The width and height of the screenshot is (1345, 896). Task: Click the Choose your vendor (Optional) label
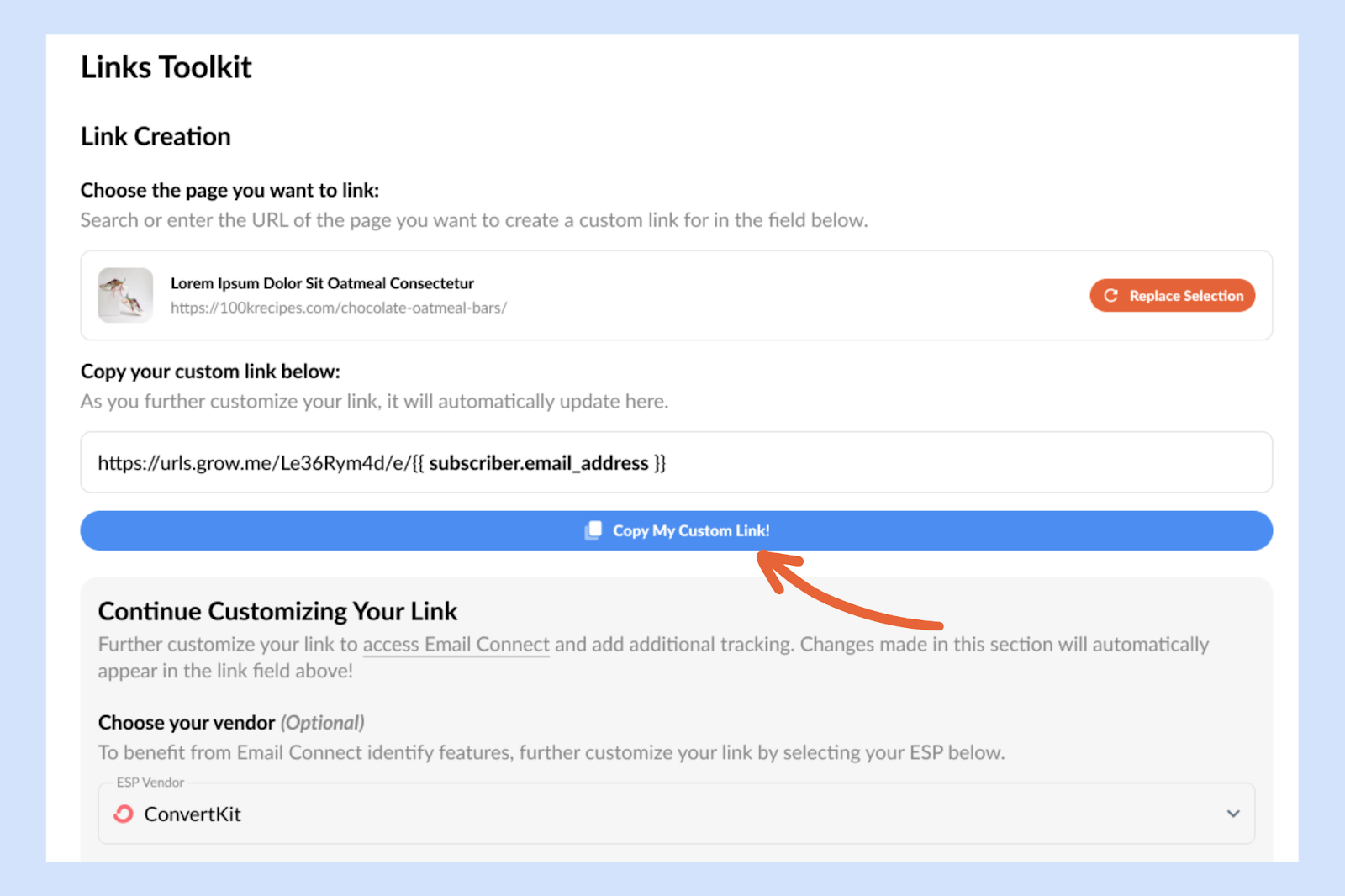[x=231, y=723]
